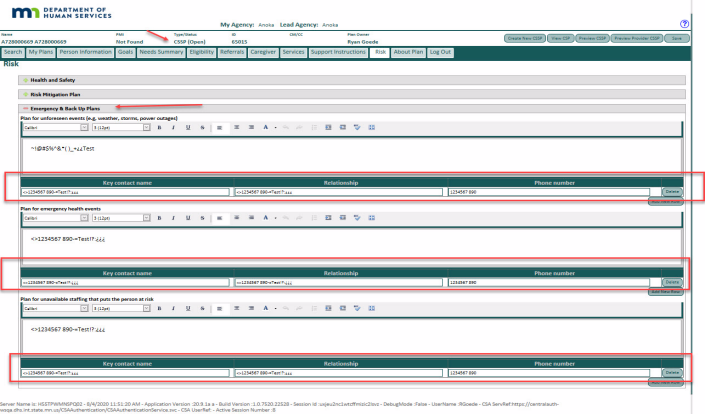The image size is (705, 414).
Task: Open the help question mark icon
Action: (x=684, y=24)
